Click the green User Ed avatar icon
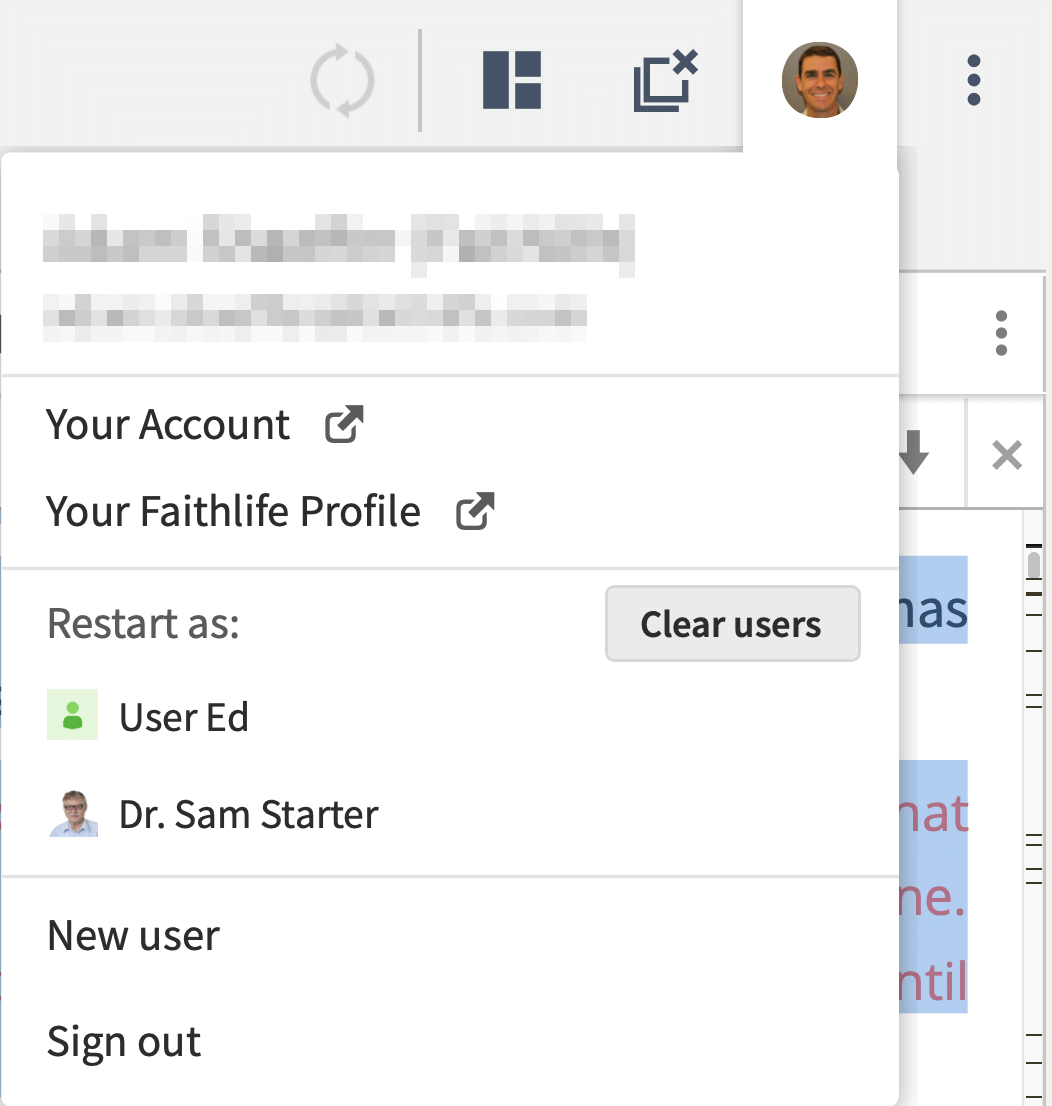This screenshot has height=1106, width=1052. tap(72, 715)
